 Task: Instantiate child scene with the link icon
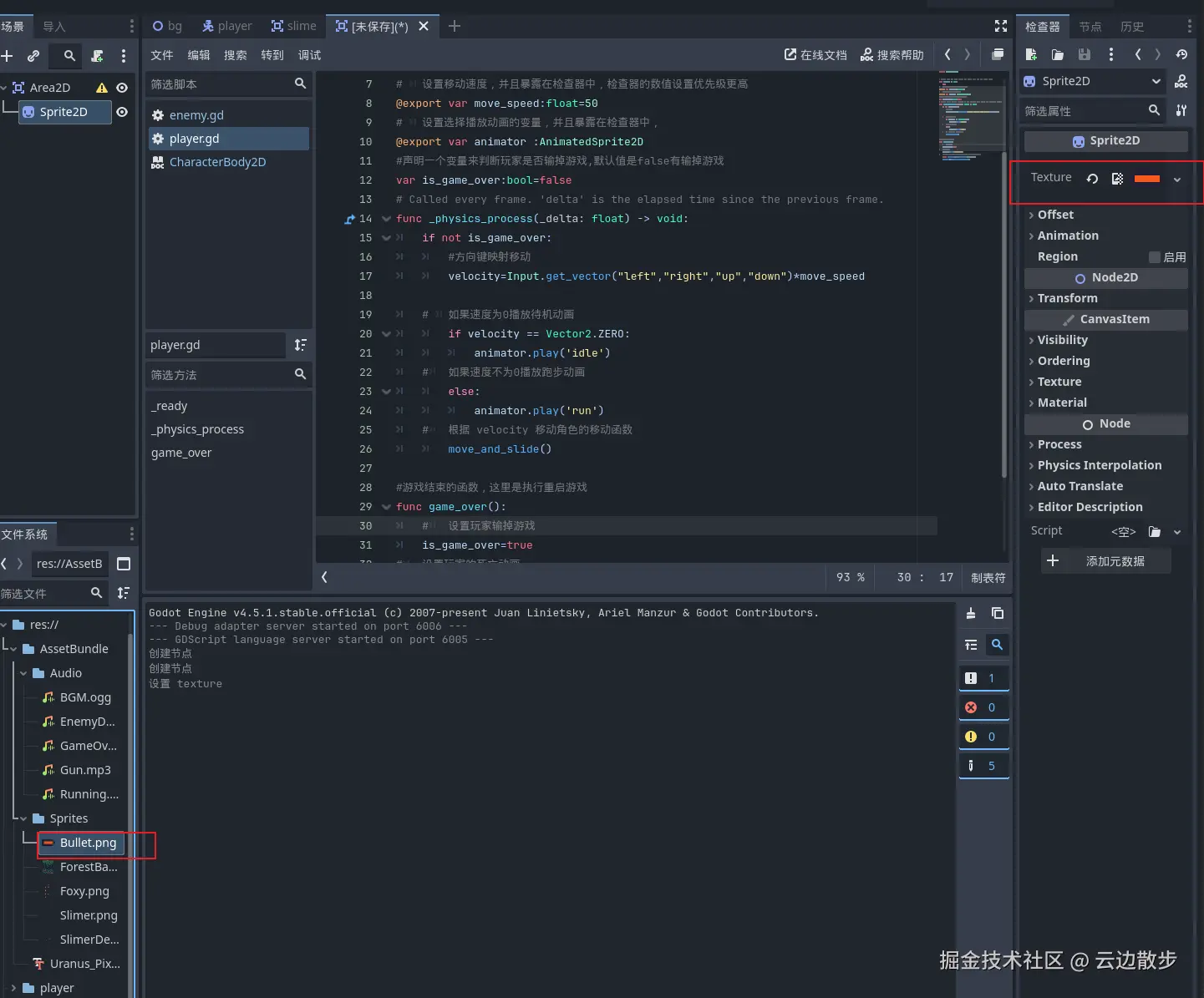coord(33,56)
